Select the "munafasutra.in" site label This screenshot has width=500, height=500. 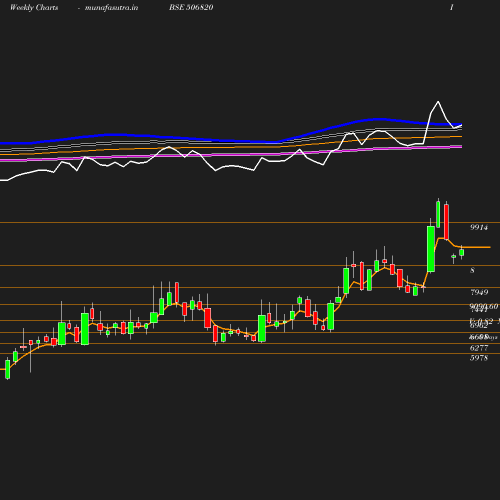click(111, 7)
